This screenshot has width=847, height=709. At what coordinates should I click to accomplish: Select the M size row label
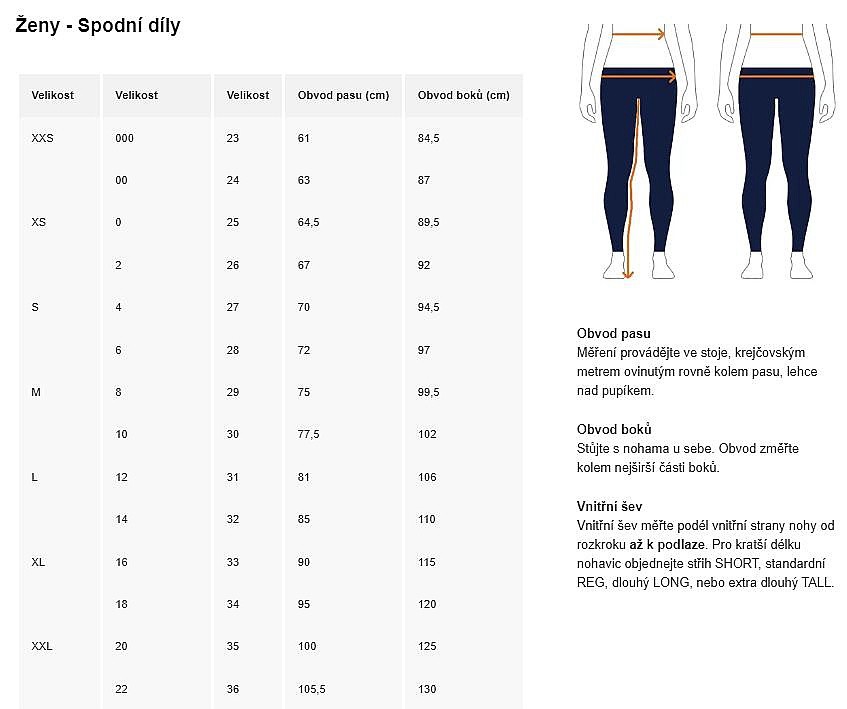click(36, 393)
